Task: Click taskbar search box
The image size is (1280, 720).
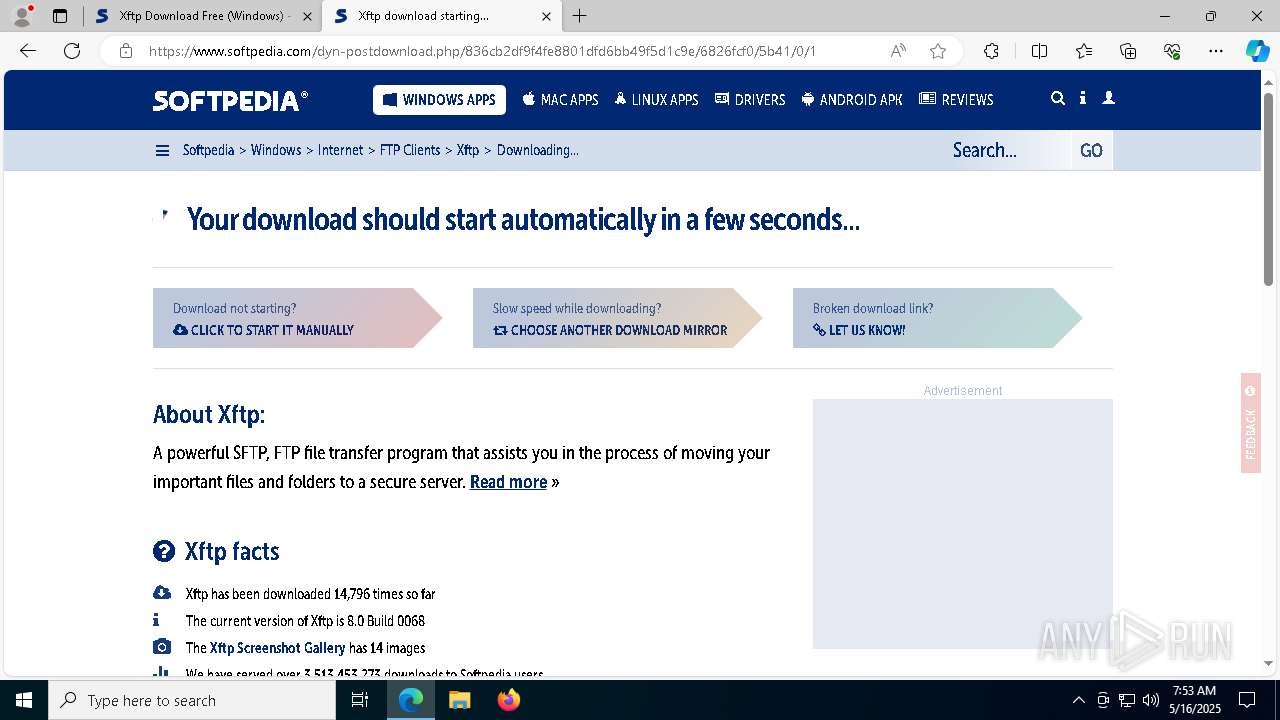Action: (x=192, y=700)
